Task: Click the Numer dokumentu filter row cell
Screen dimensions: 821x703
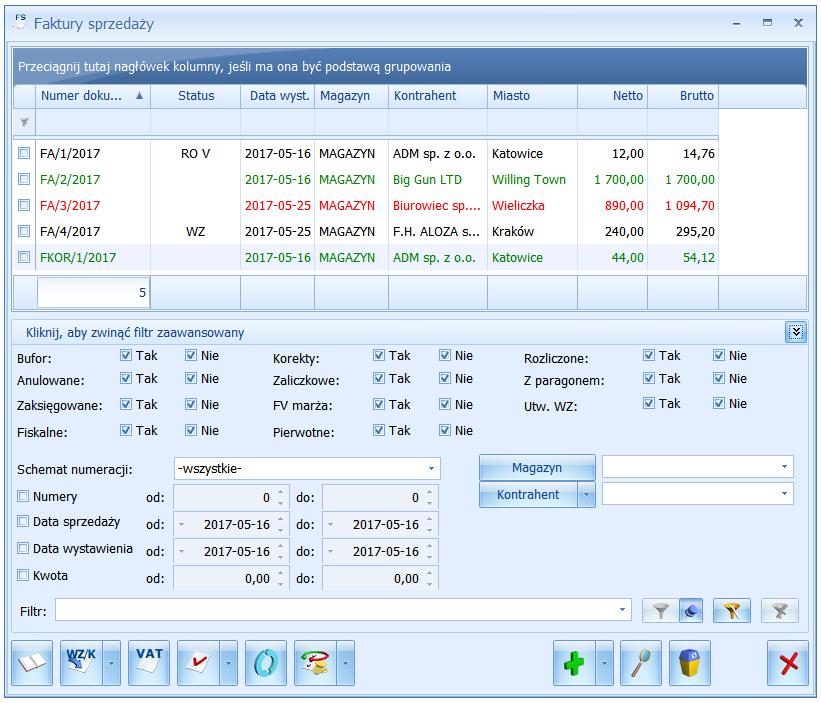Action: pyautogui.click(x=93, y=122)
